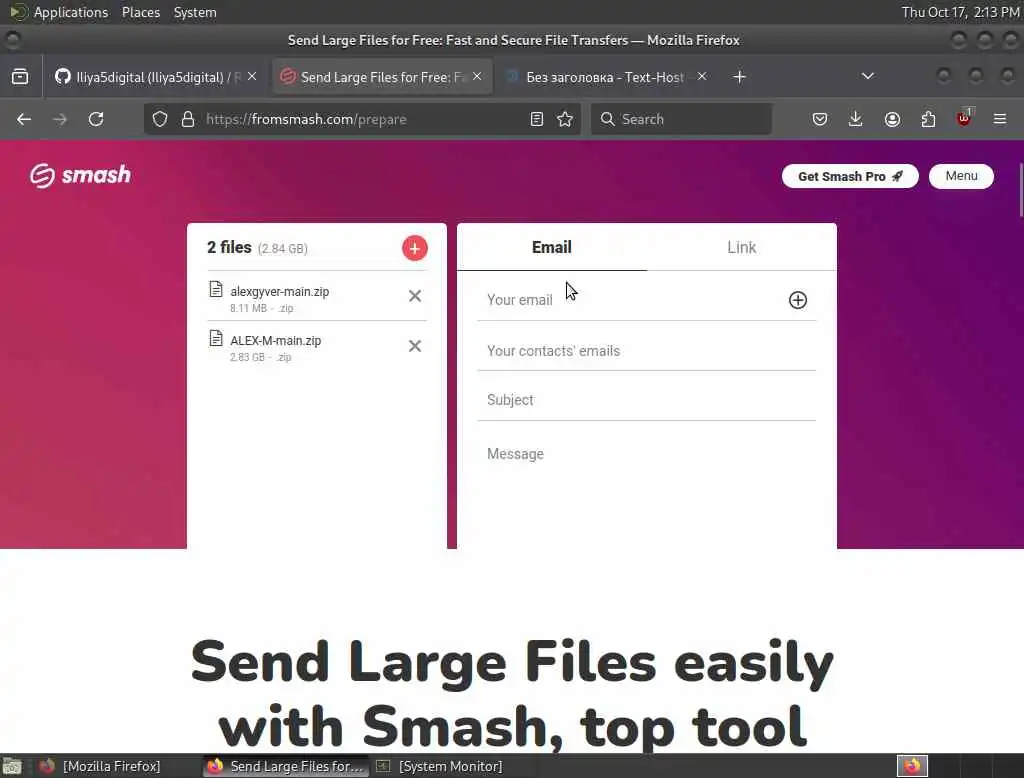
Task: Click the Smash logo
Action: [x=80, y=175]
